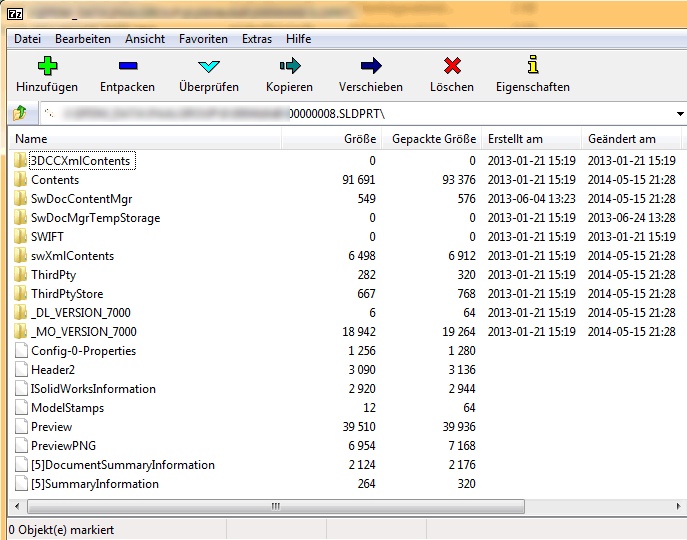Image resolution: width=687 pixels, height=540 pixels.
Task: Click modified date 2013-06-24 13:28
Action: [631, 218]
